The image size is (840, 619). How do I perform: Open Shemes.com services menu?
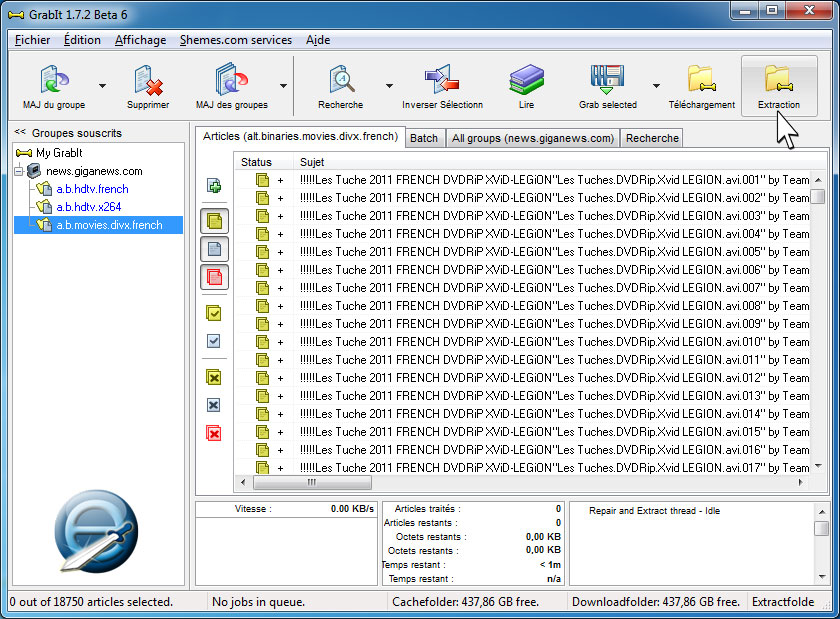[236, 40]
